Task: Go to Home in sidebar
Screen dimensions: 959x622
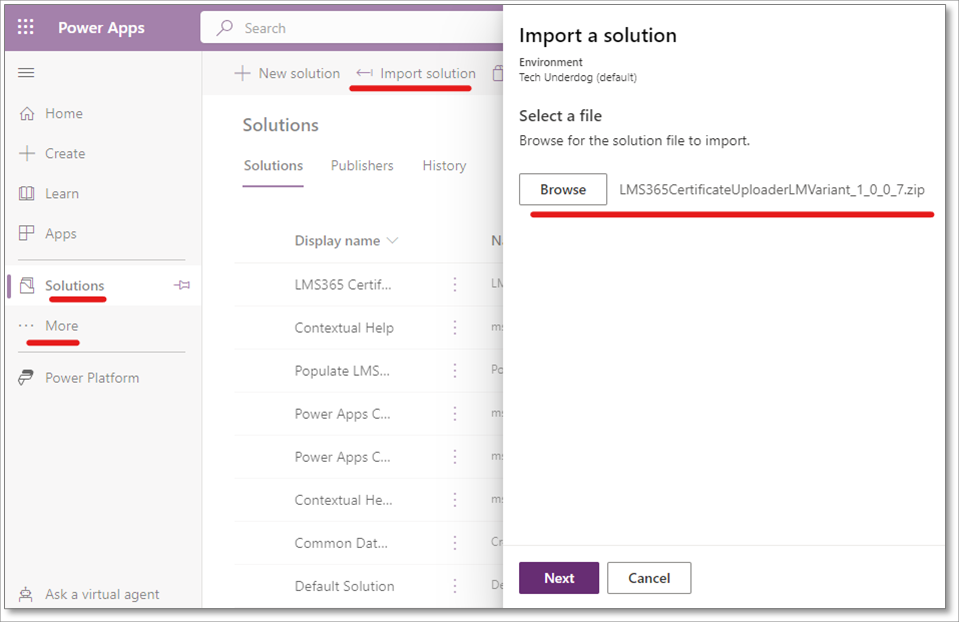Action: click(63, 114)
